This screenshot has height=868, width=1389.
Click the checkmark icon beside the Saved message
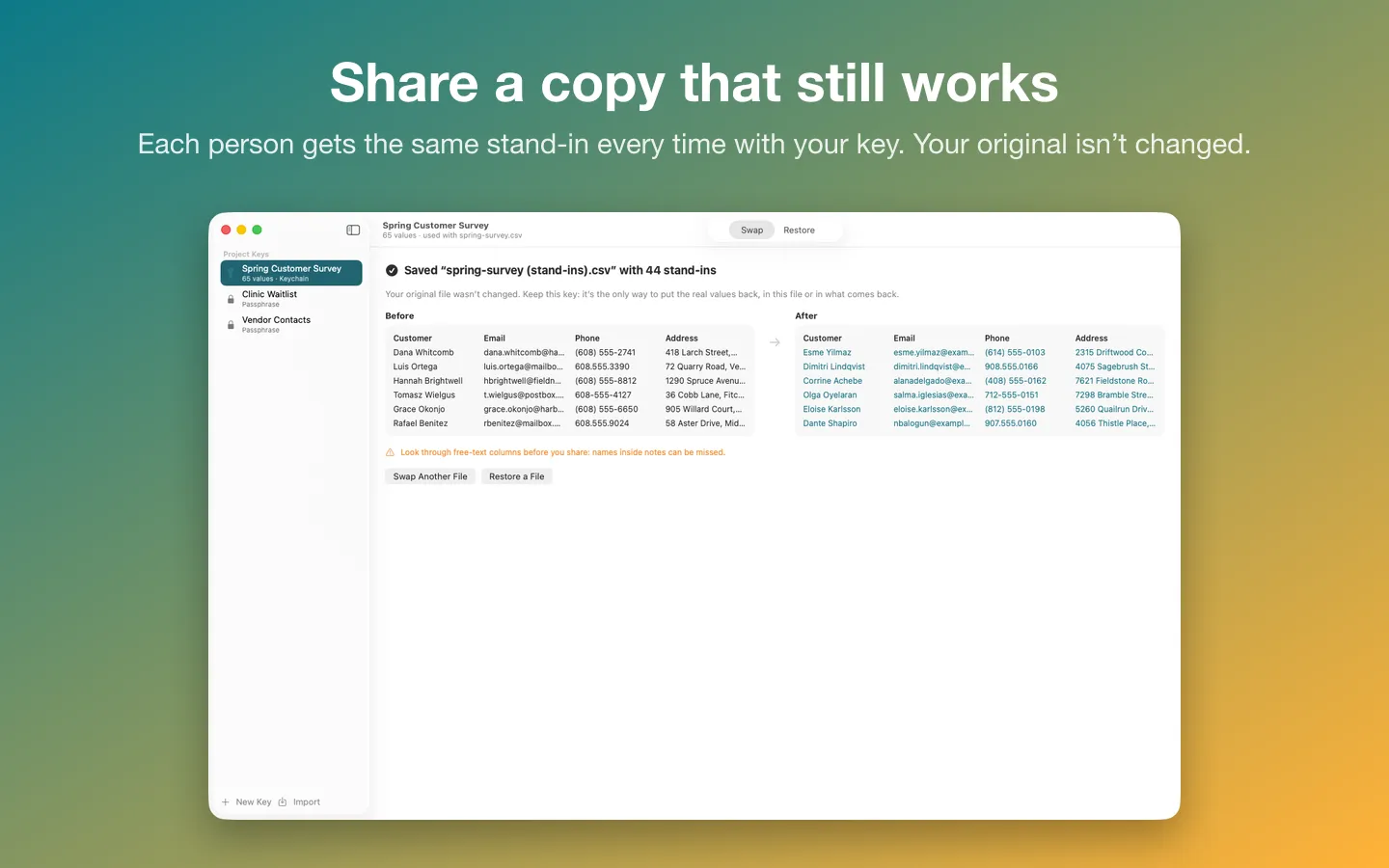coord(392,271)
